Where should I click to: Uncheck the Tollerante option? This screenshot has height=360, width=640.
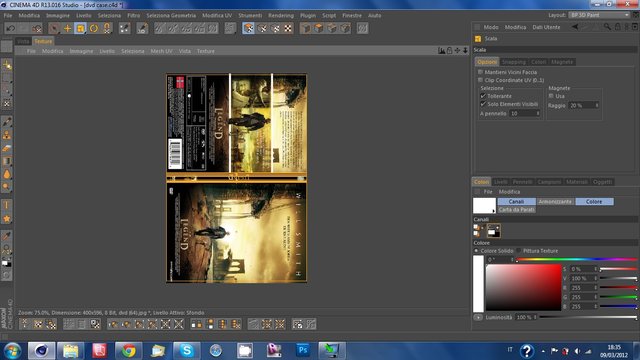[x=483, y=96]
